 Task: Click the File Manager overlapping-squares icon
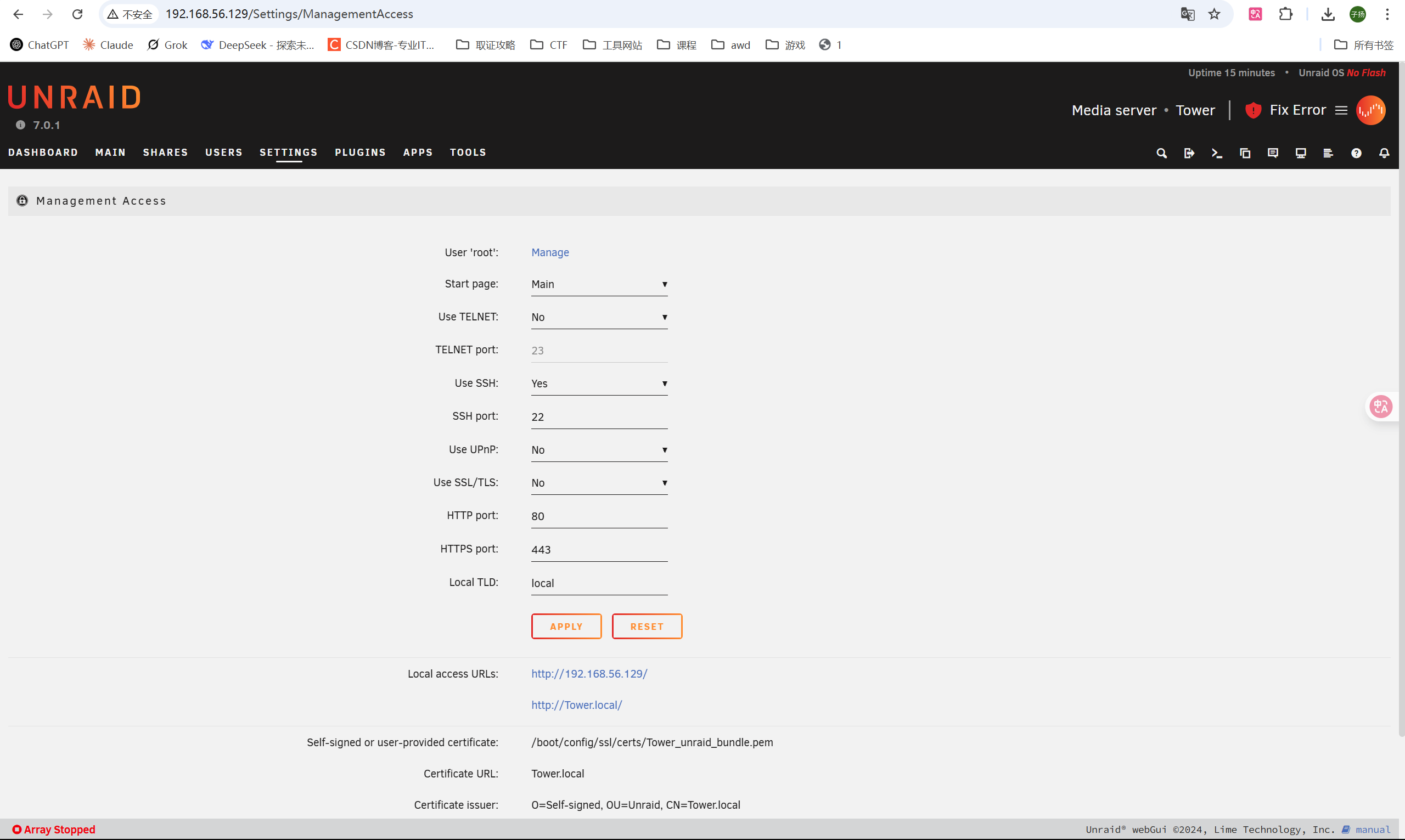point(1245,153)
